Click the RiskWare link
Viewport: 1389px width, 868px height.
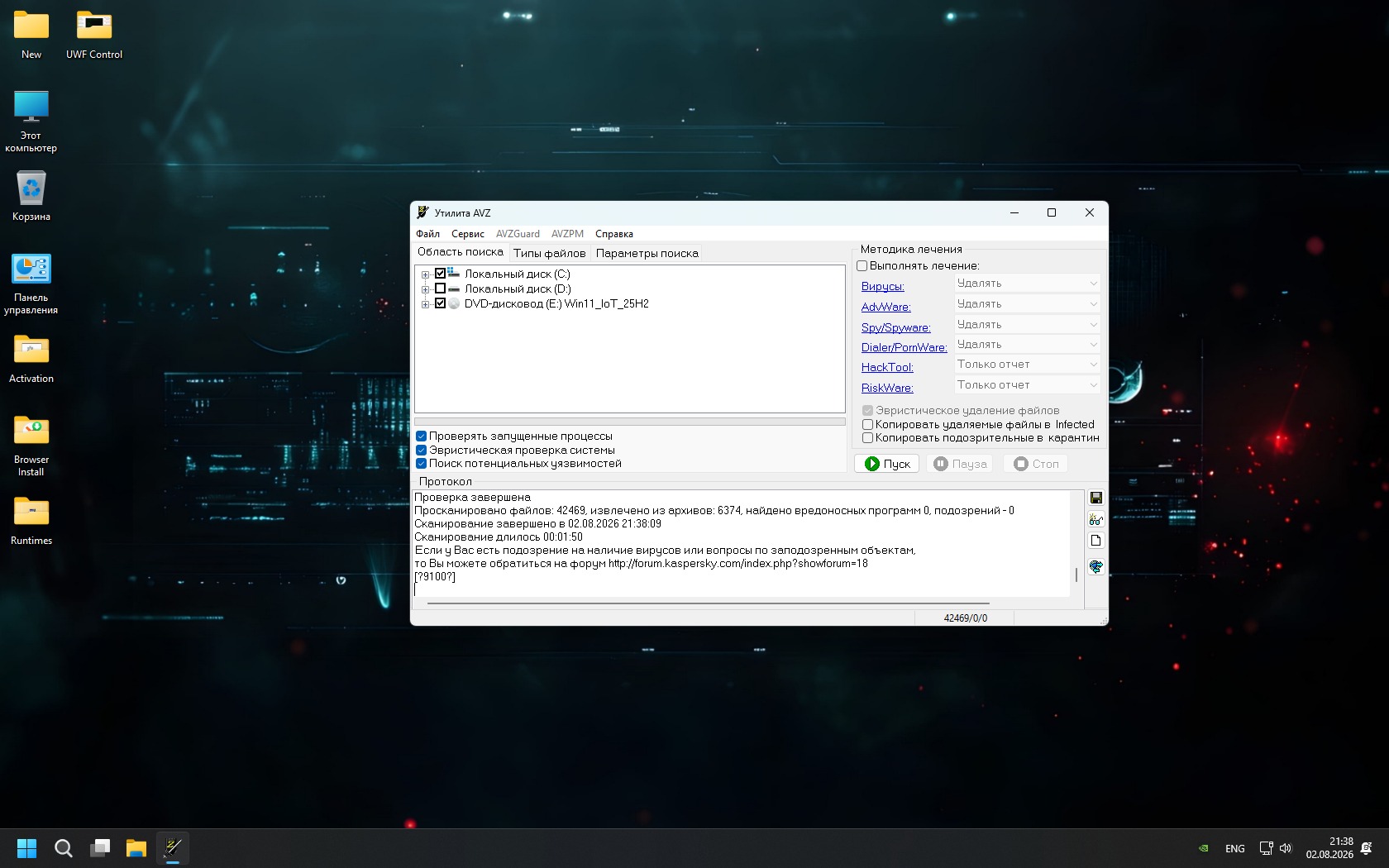887,389
